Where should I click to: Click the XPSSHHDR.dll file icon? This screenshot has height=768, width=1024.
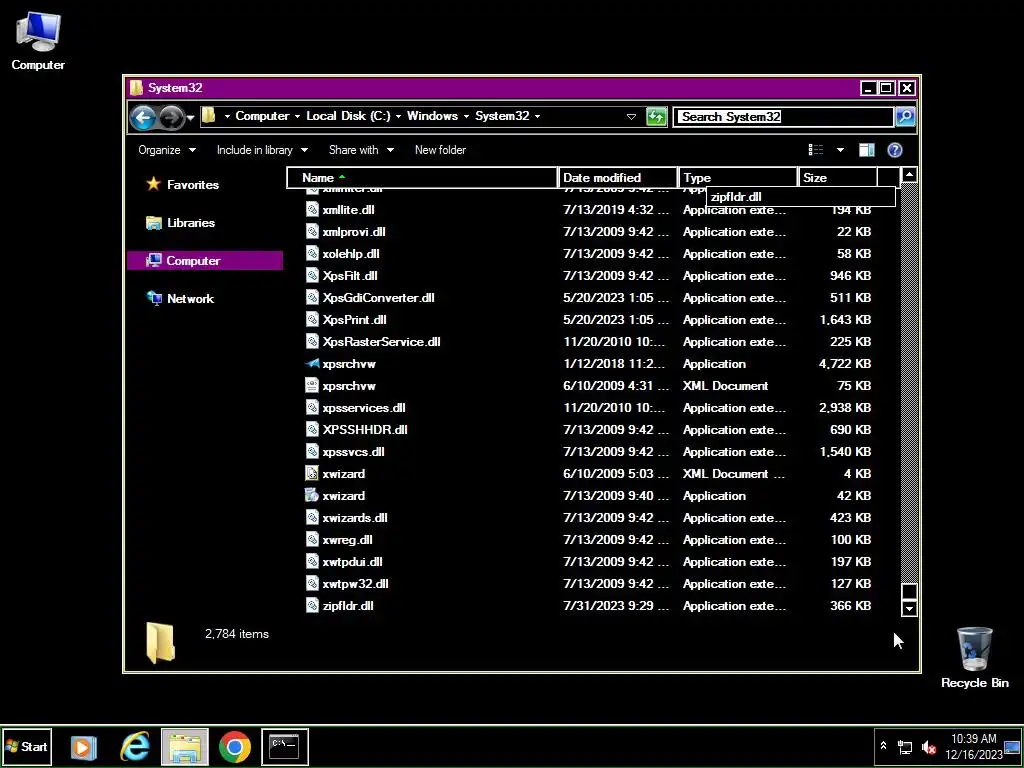(x=312, y=430)
